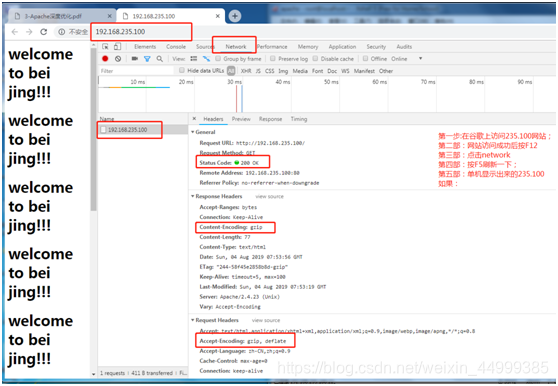
Task: Filter requests by Font type
Action: (317, 71)
